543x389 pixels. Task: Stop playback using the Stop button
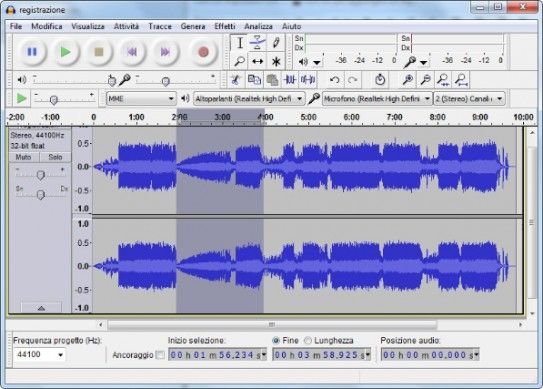tap(99, 52)
